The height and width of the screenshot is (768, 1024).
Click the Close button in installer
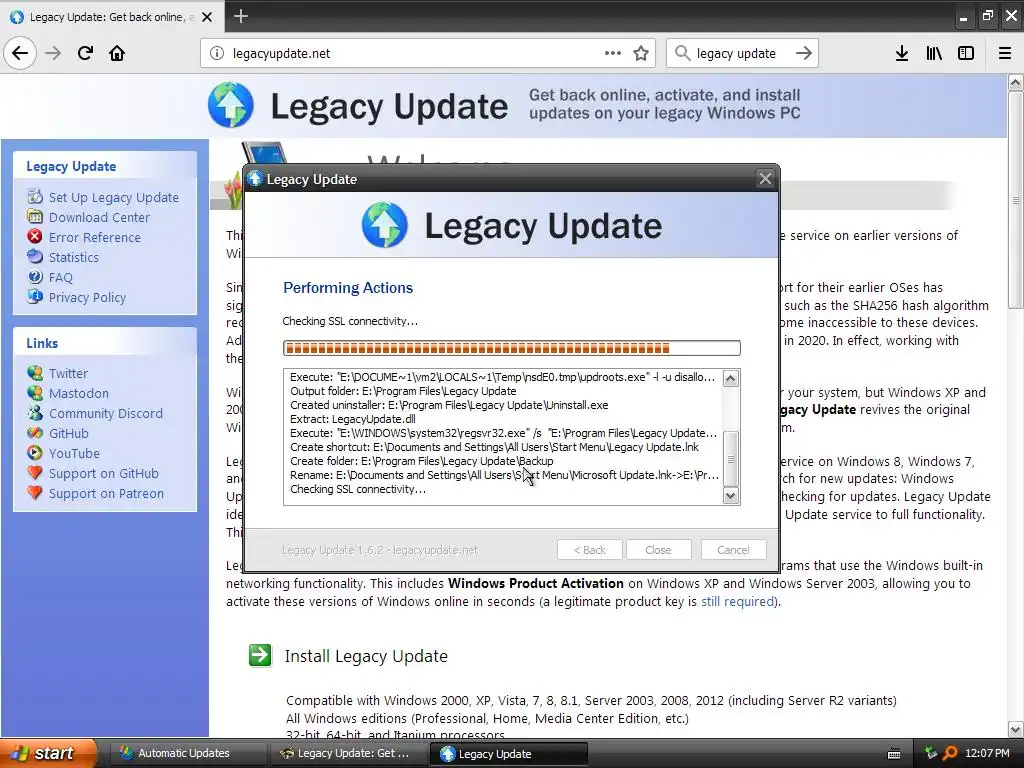tap(658, 550)
